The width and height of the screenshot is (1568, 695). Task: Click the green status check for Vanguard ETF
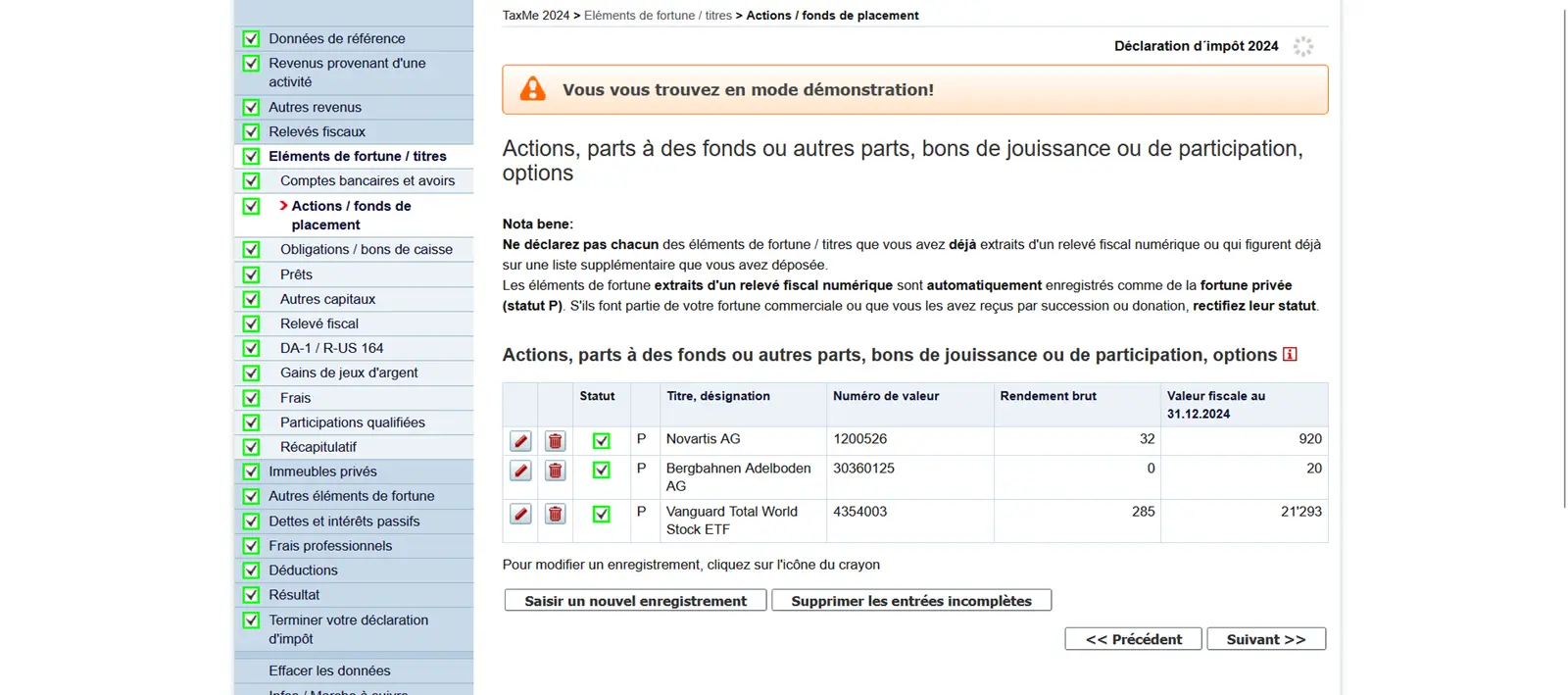click(x=601, y=514)
